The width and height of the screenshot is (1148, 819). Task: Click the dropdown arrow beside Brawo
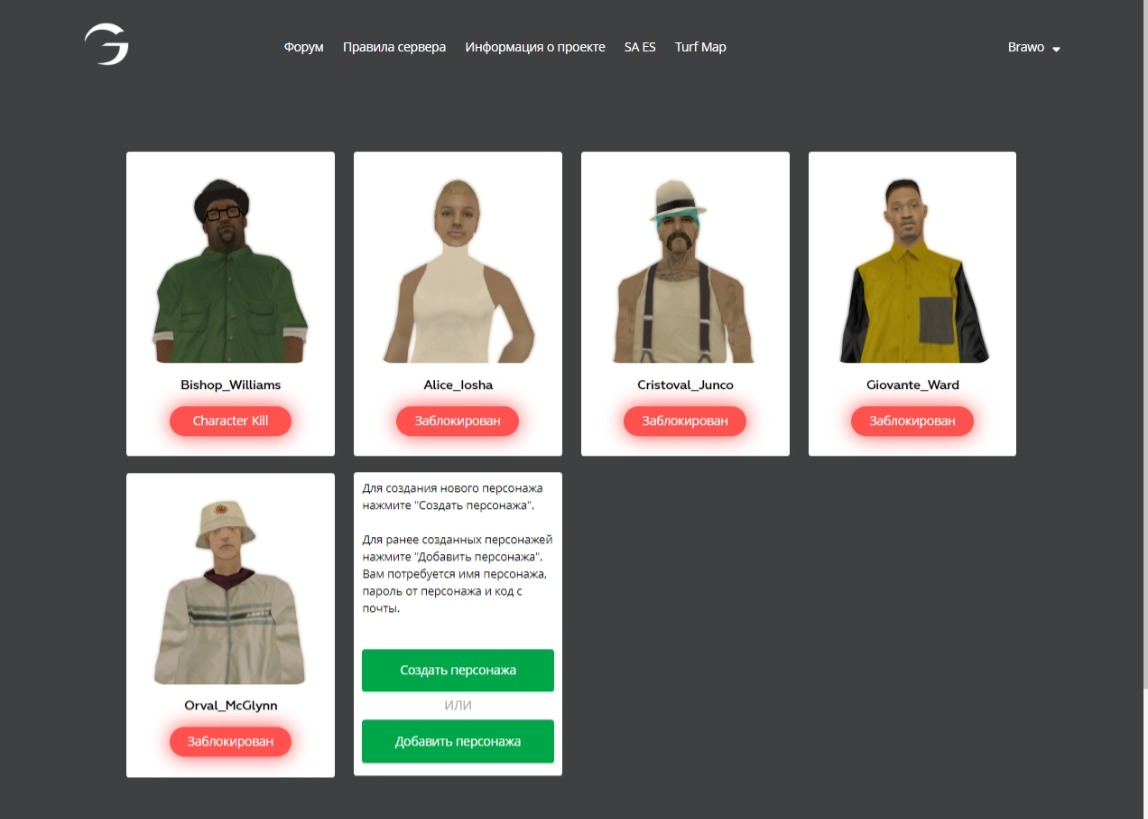(x=1057, y=49)
